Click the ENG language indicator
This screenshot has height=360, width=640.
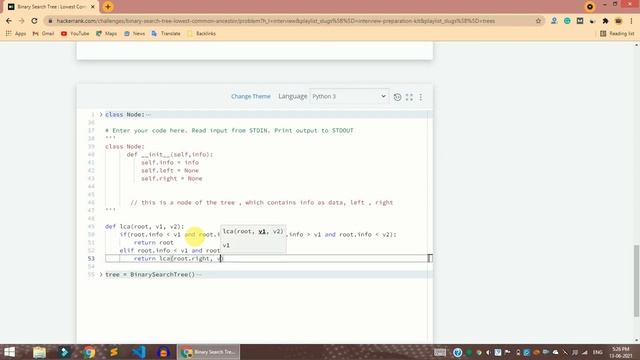click(598, 352)
